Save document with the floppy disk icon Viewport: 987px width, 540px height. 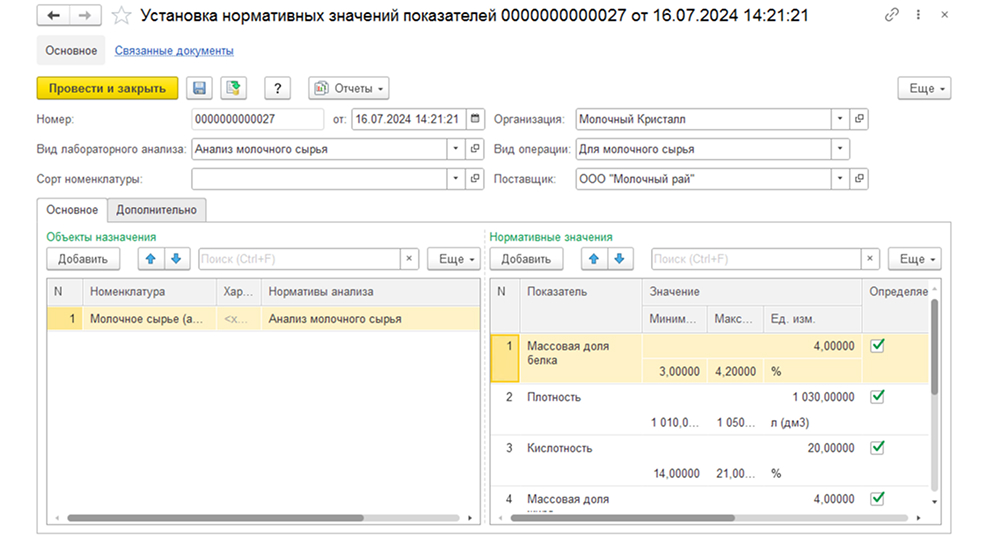(x=199, y=88)
